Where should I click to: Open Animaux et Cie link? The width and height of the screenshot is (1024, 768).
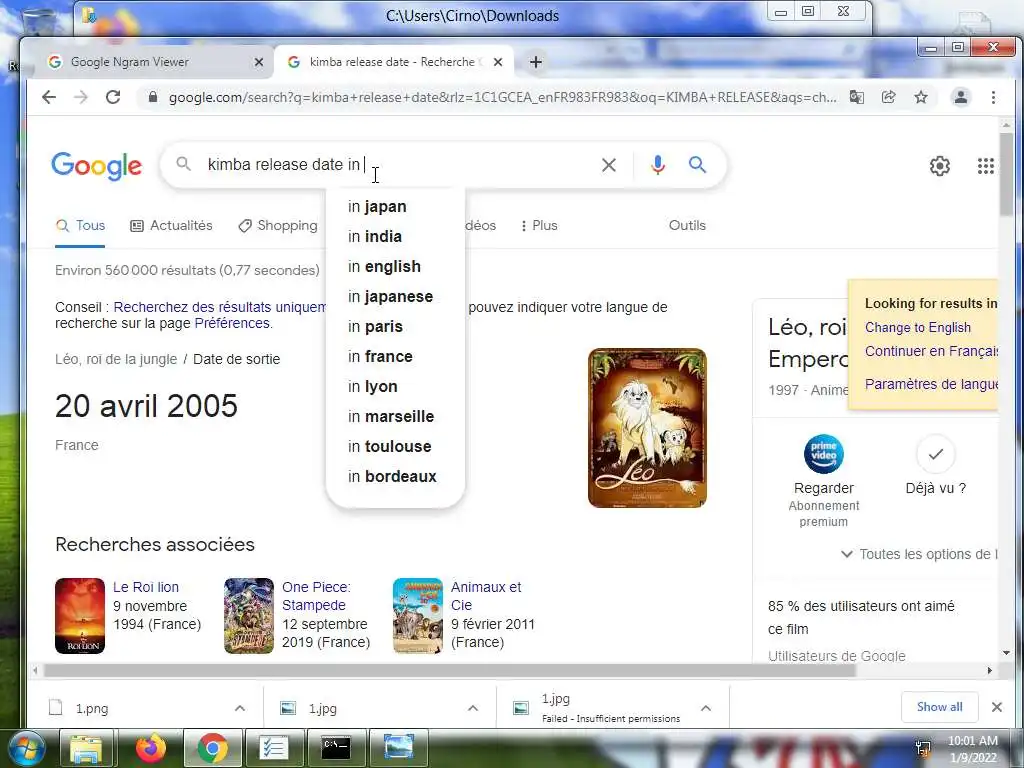[x=486, y=596]
